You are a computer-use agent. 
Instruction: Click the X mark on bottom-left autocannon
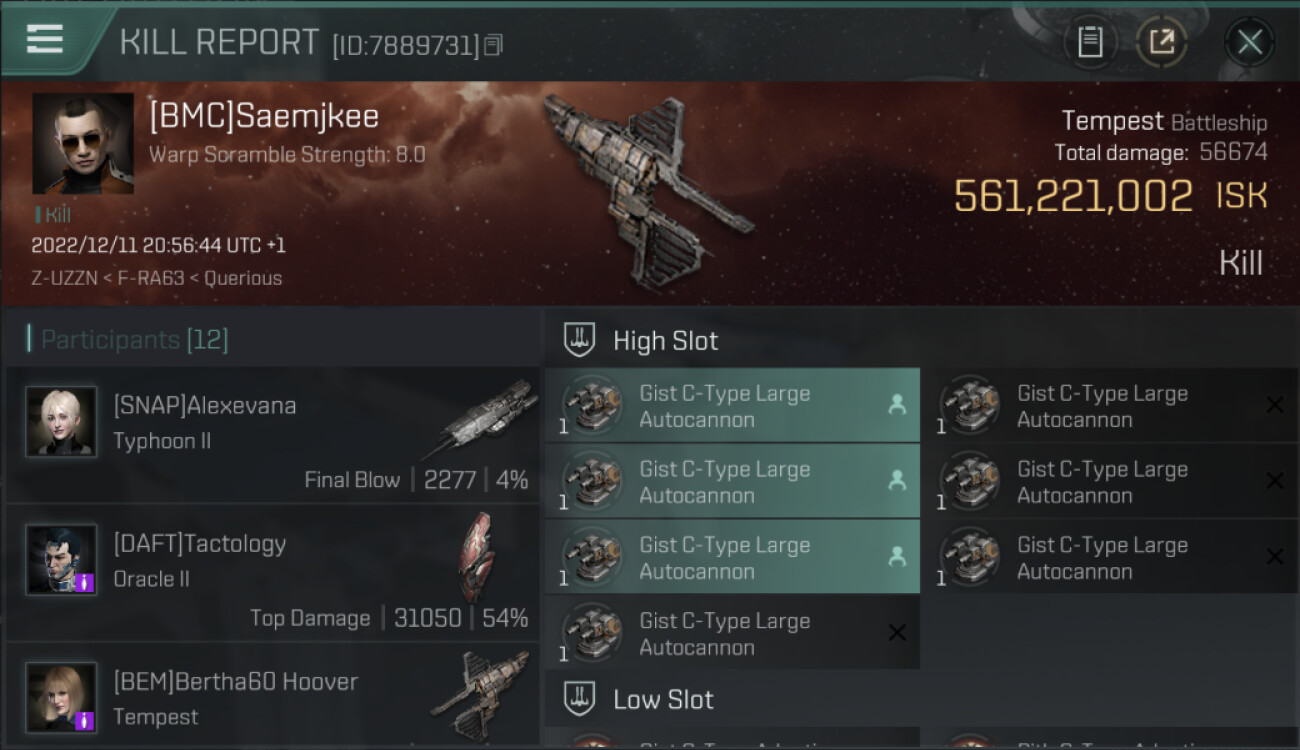(x=897, y=632)
